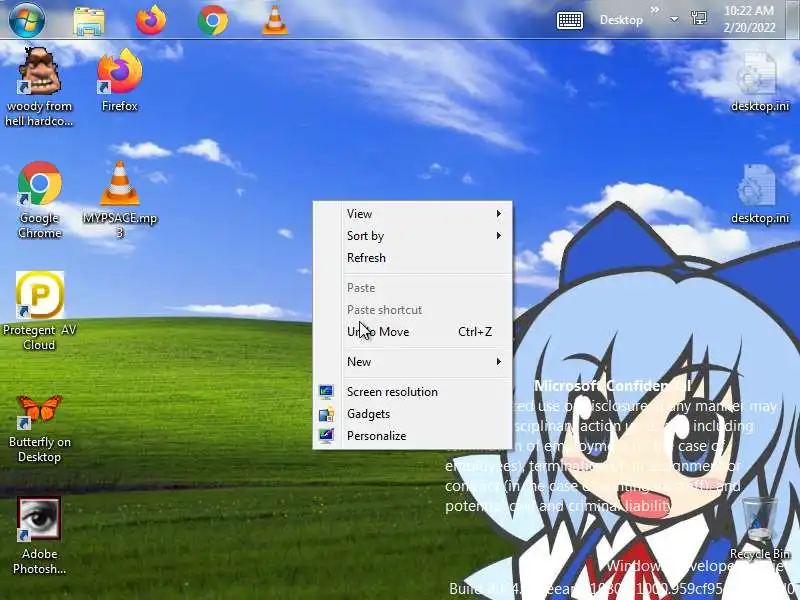Image resolution: width=800 pixels, height=600 pixels.
Task: Select the lower desktop.ini file
Action: (760, 194)
